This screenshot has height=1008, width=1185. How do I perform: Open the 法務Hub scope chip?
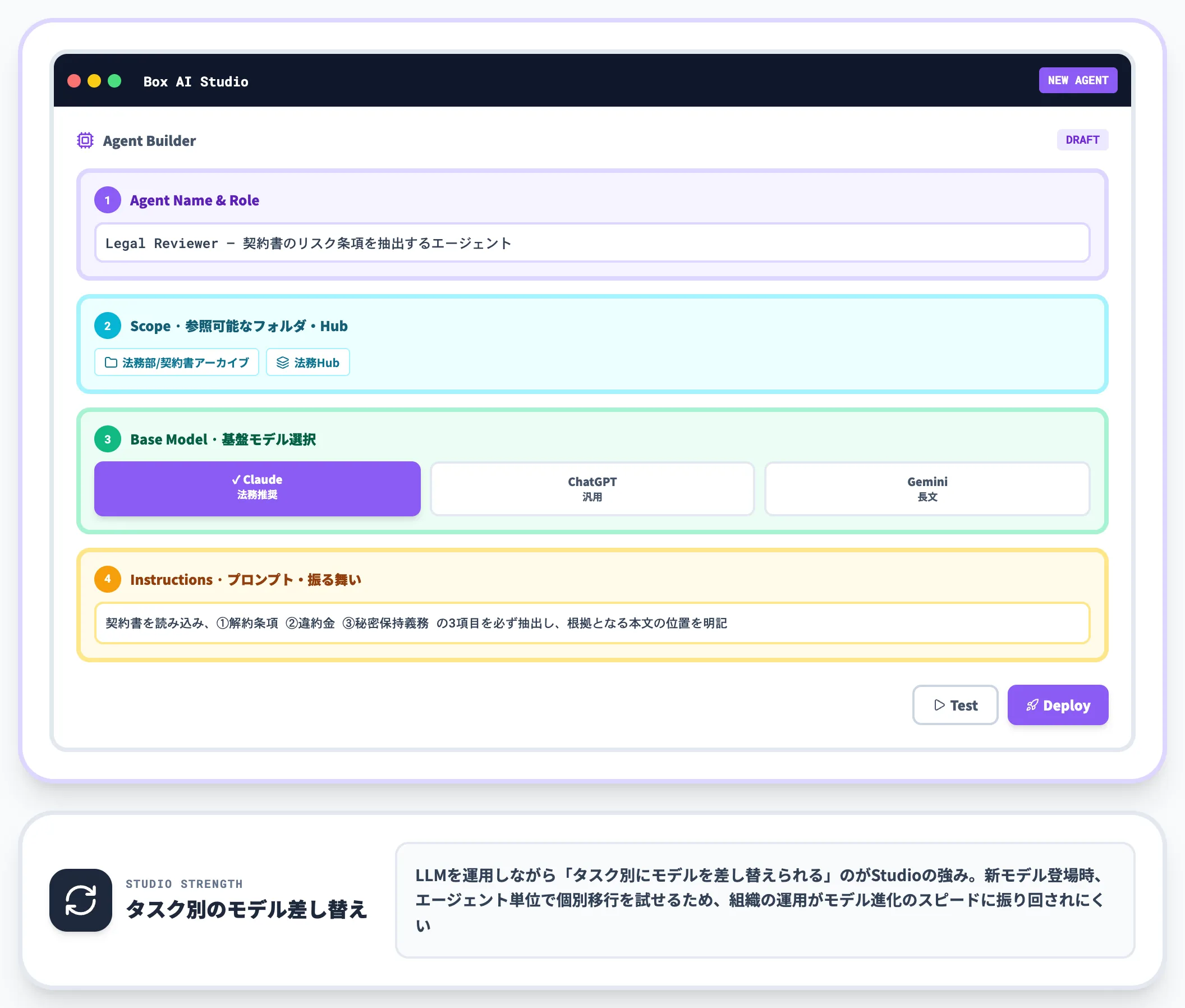(x=308, y=363)
